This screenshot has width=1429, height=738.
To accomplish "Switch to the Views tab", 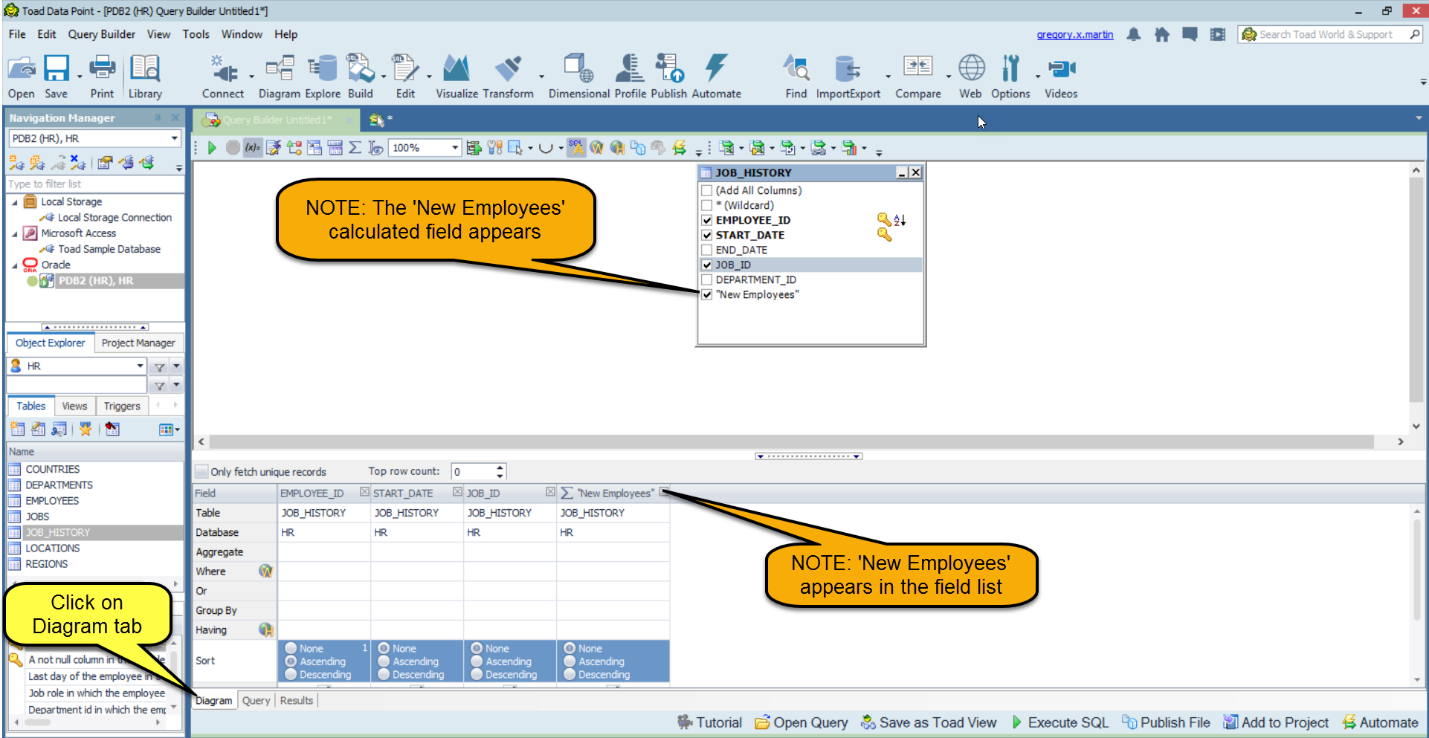I will pos(74,406).
